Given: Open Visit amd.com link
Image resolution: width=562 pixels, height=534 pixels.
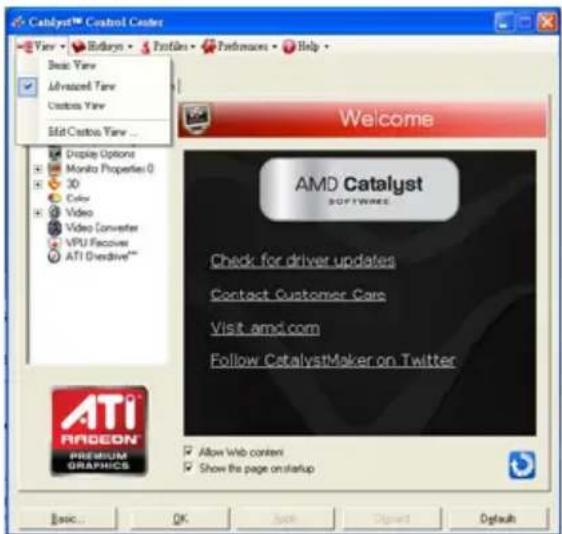Looking at the screenshot, I should point(265,328).
